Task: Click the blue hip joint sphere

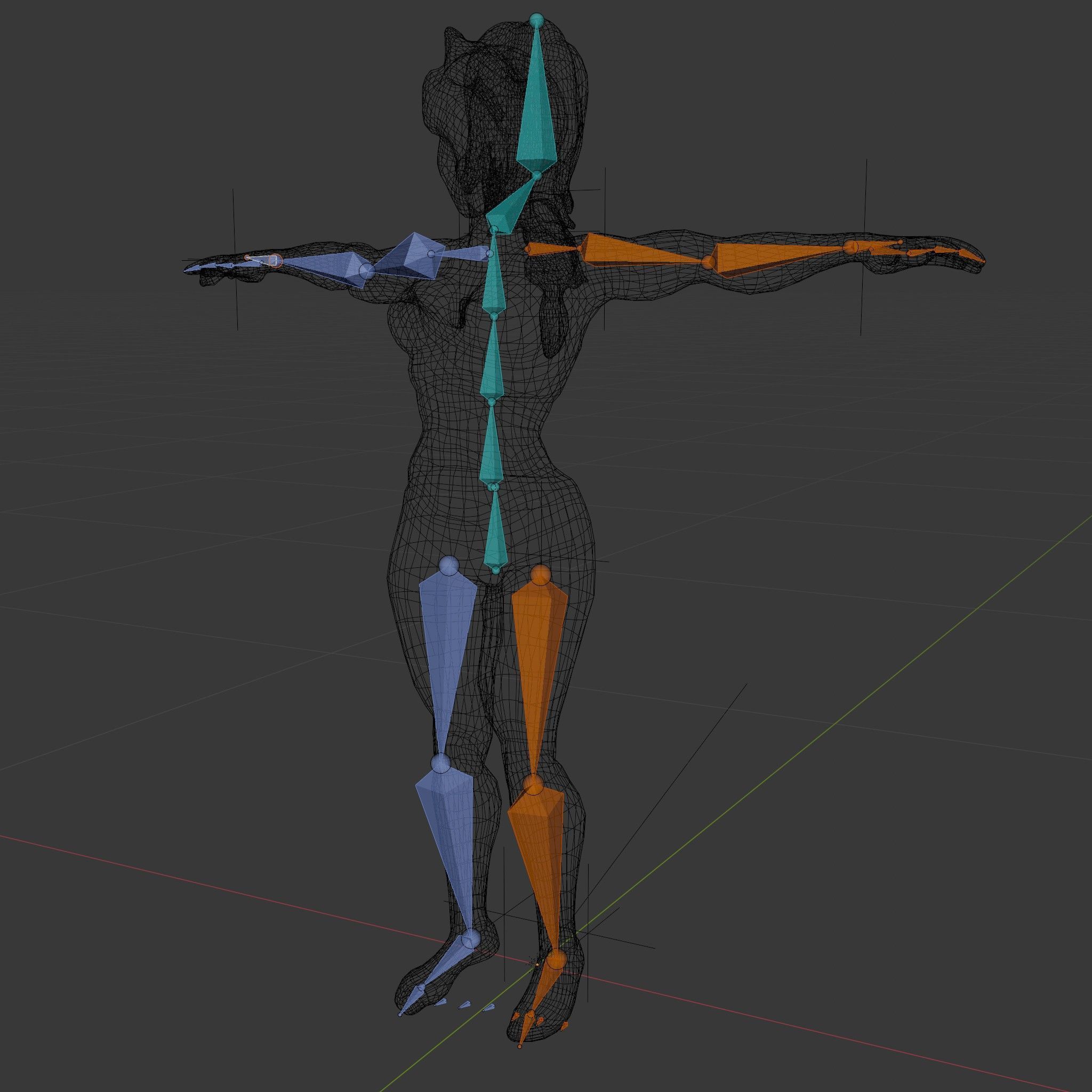Action: point(450,566)
